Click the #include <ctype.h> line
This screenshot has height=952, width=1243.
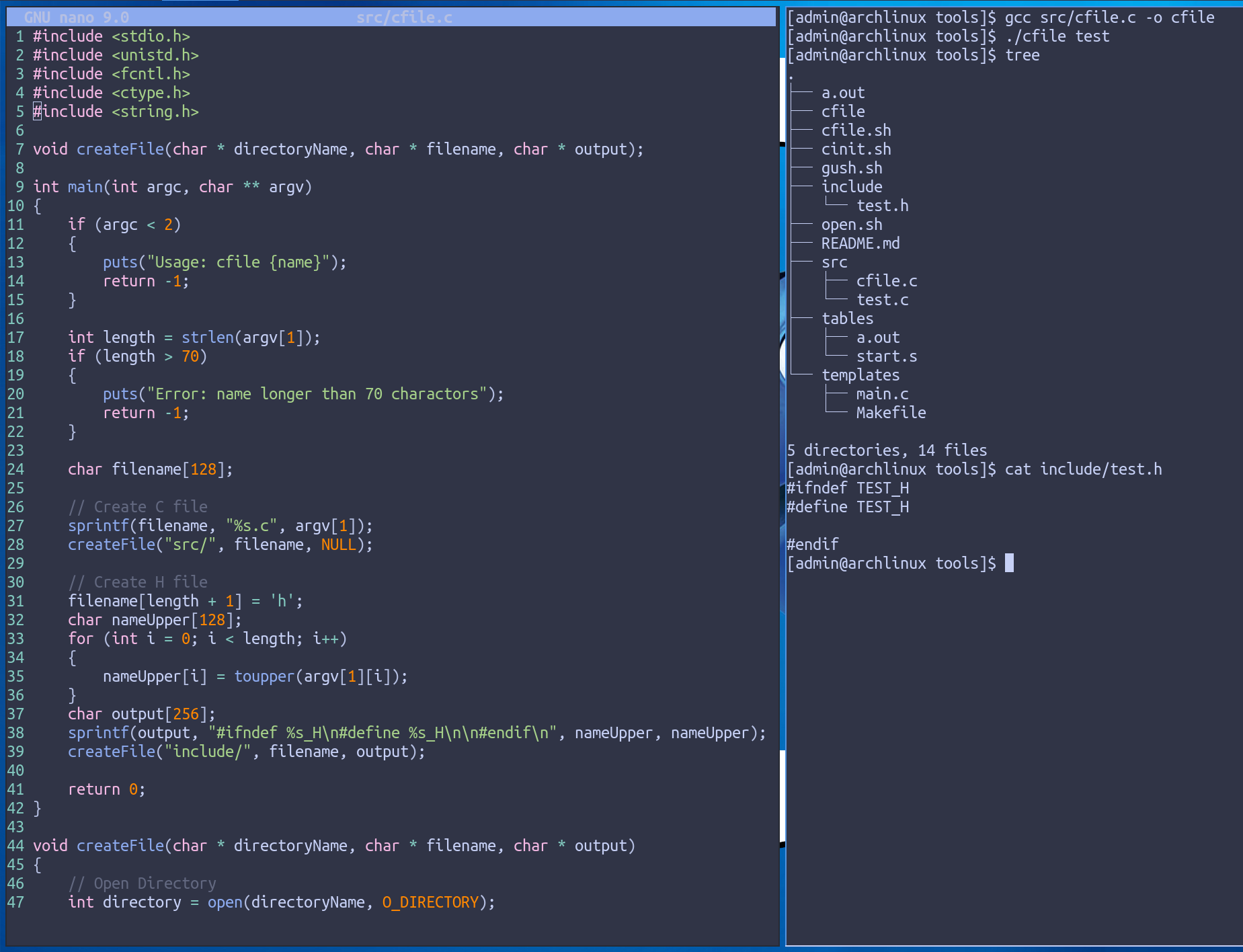[112, 93]
